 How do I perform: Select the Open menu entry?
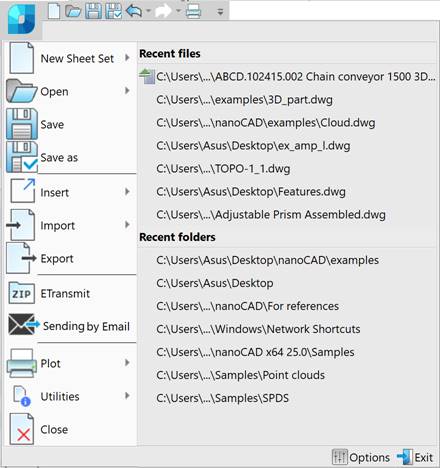(x=54, y=92)
